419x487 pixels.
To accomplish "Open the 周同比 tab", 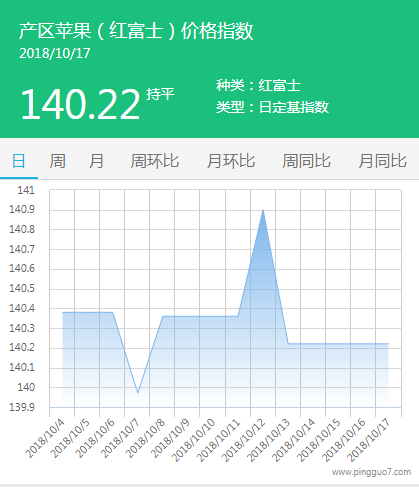I will [x=306, y=161].
